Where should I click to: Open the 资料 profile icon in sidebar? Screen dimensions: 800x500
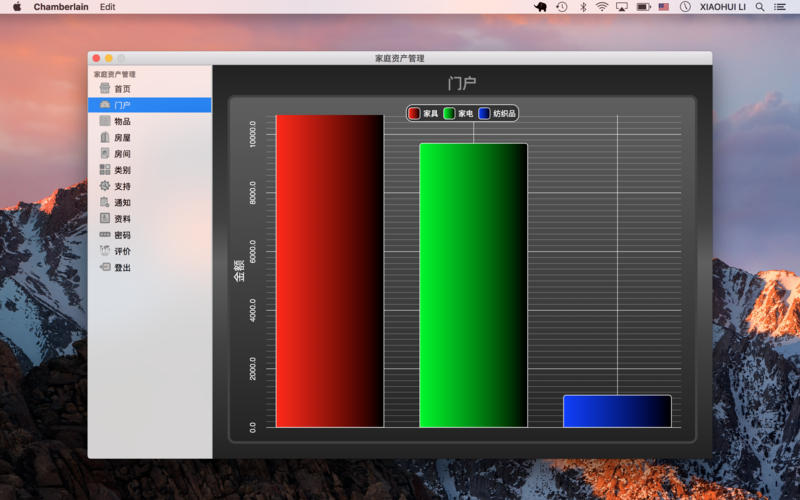(105, 218)
